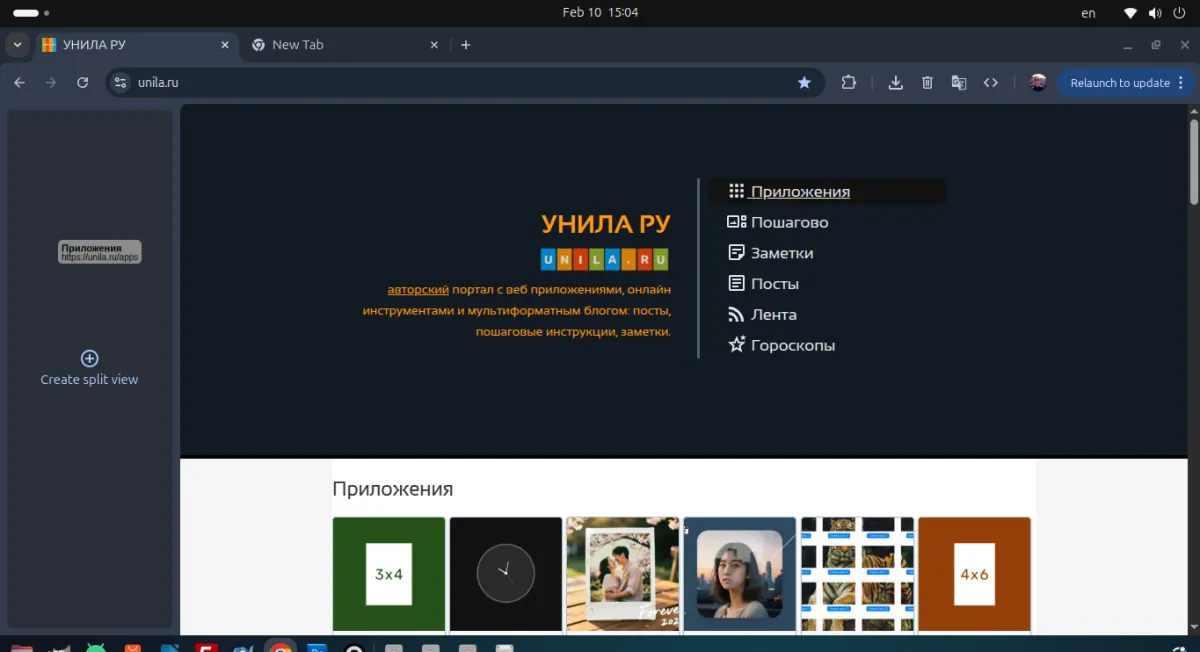Click the bookmark star in address bar
This screenshot has width=1200, height=652.
[804, 83]
